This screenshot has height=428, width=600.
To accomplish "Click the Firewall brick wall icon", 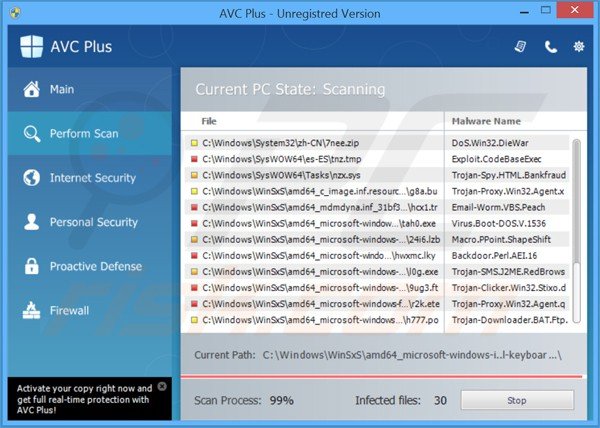I will click(31, 311).
